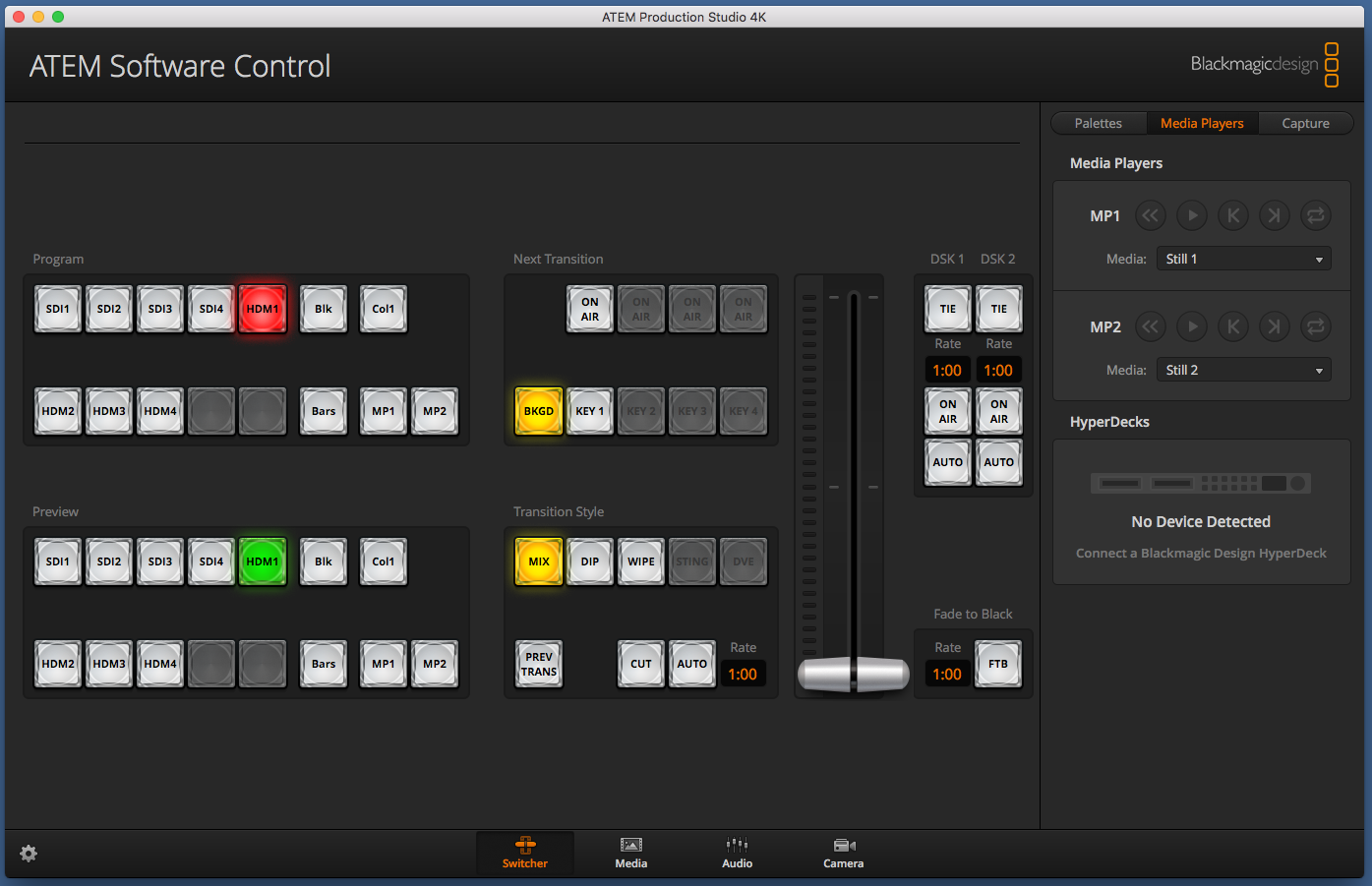Click the FTB button

[998, 664]
